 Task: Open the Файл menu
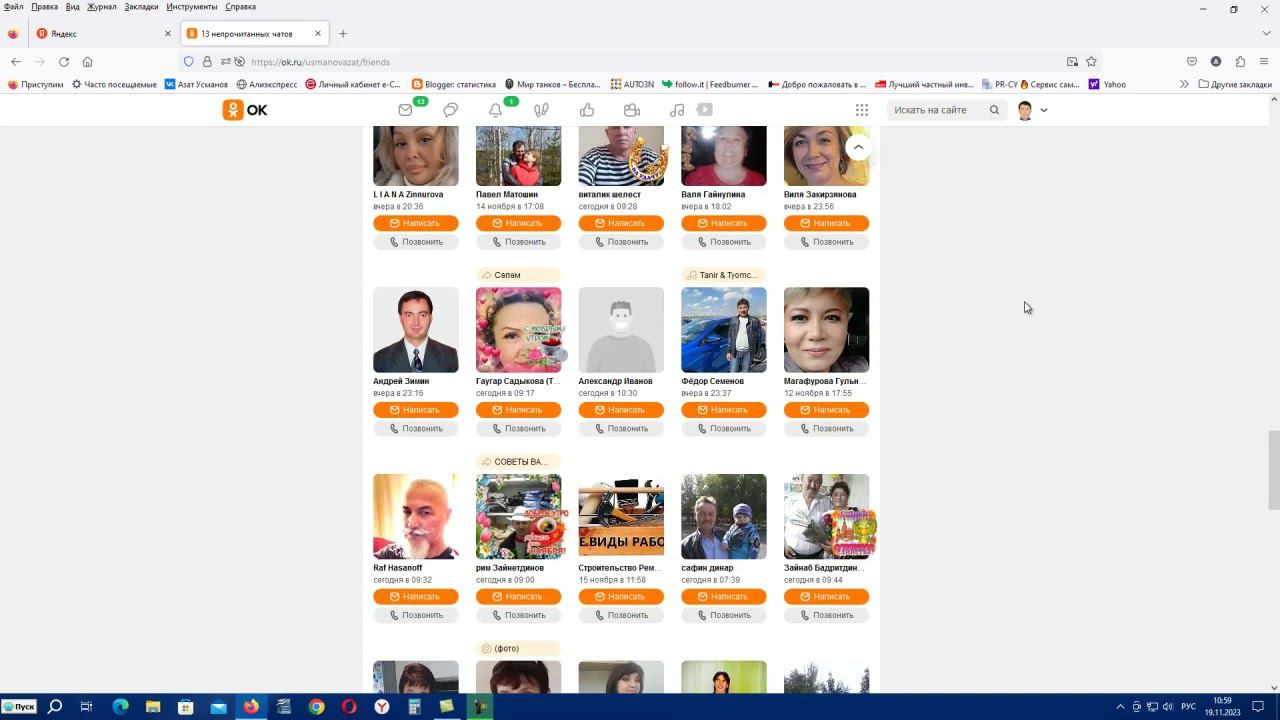coord(13,7)
